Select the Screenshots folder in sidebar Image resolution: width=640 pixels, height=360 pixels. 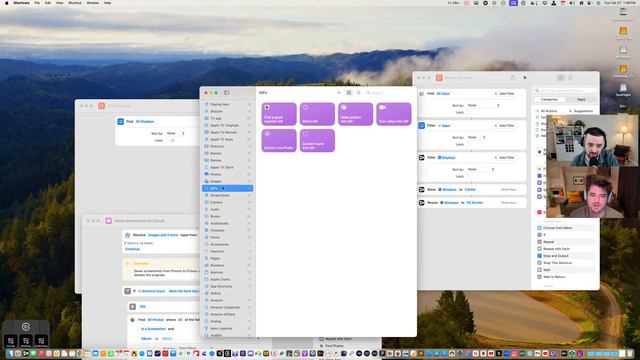228,195
